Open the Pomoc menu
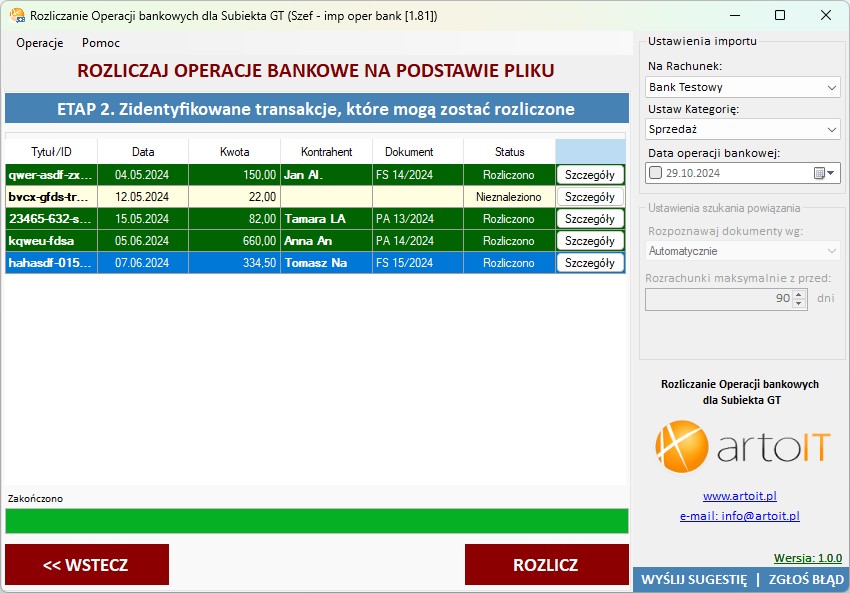 tap(101, 43)
